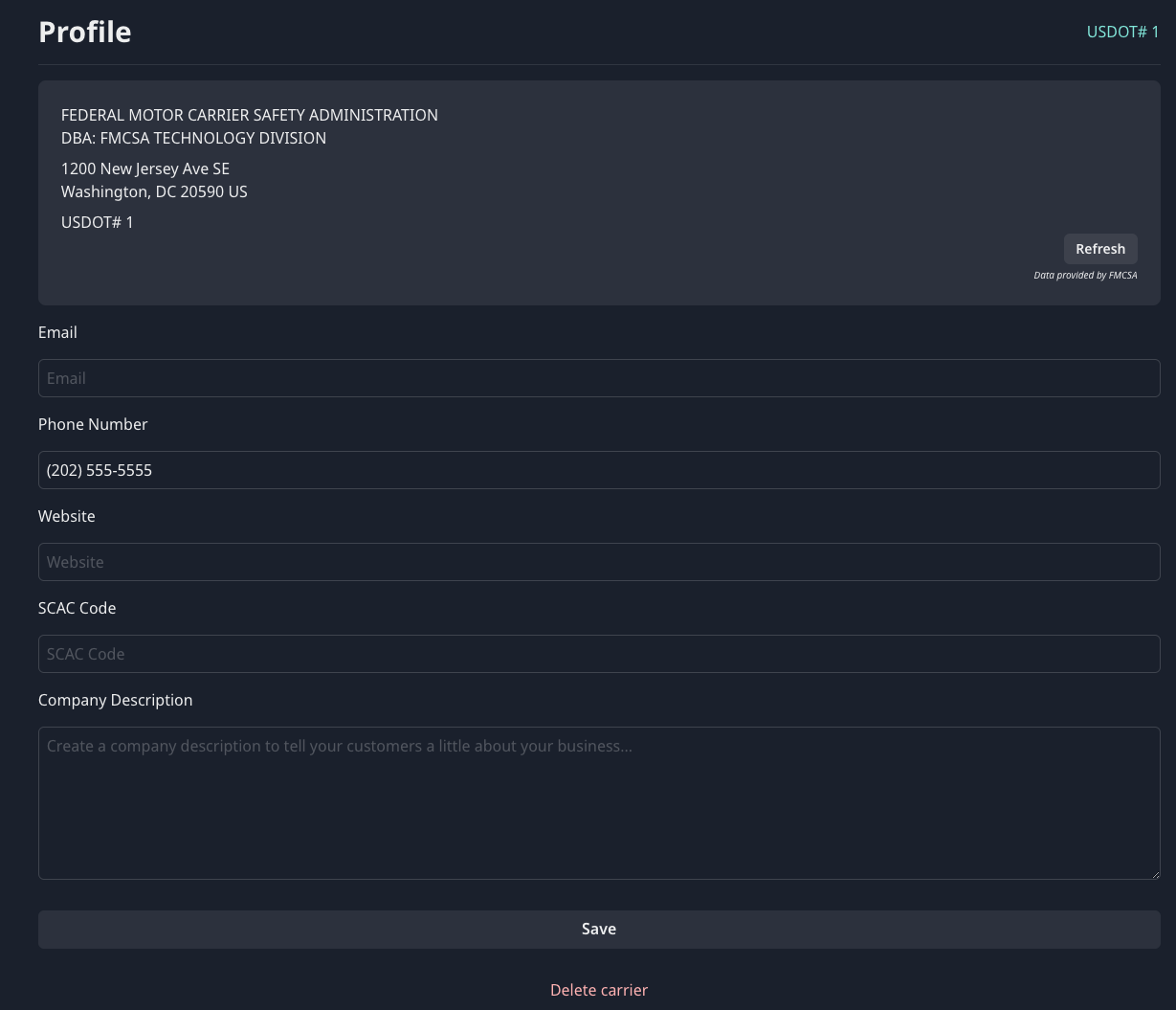This screenshot has width=1176, height=1010.
Task: Open the USDOT# 1 link at top right
Action: coord(1122,32)
